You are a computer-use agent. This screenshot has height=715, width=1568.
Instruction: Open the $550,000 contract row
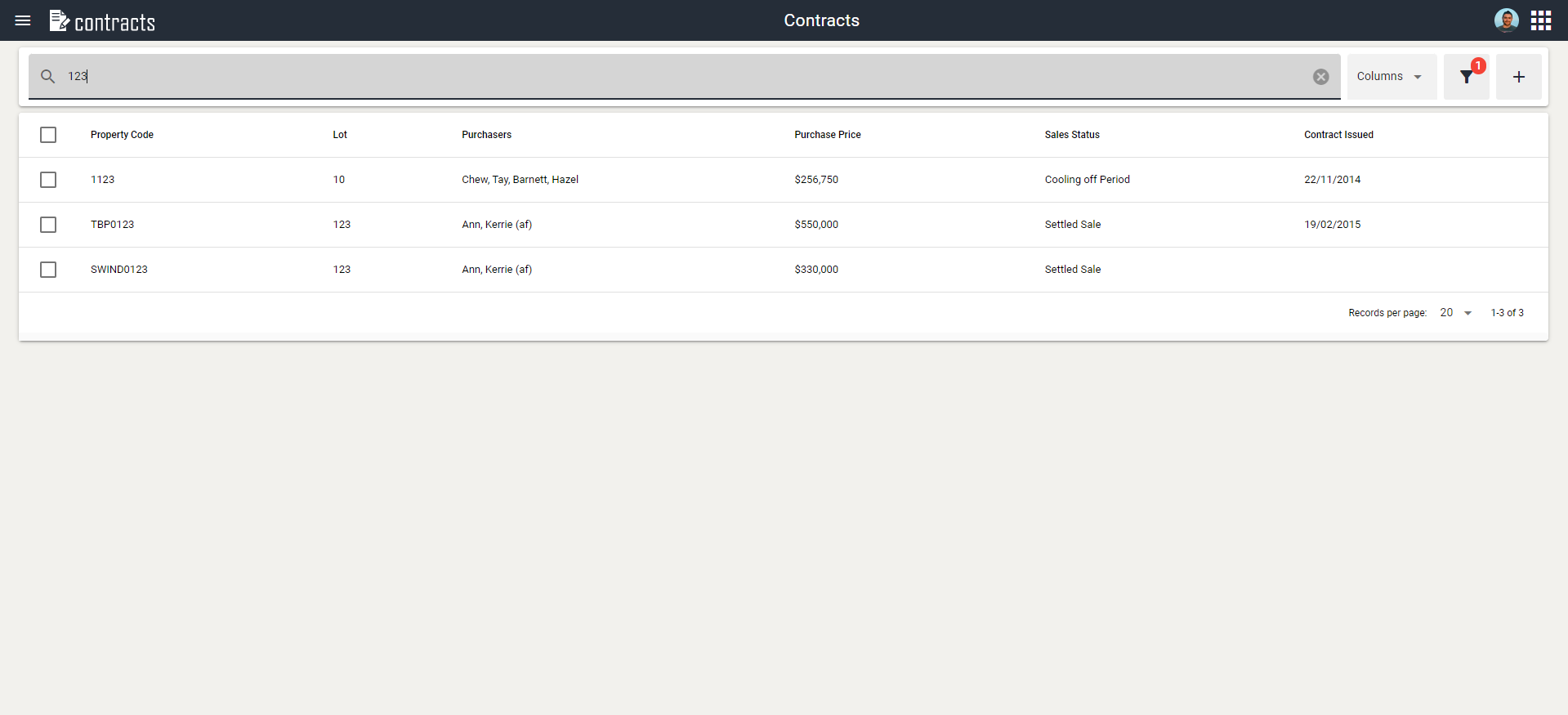pyautogui.click(x=815, y=225)
